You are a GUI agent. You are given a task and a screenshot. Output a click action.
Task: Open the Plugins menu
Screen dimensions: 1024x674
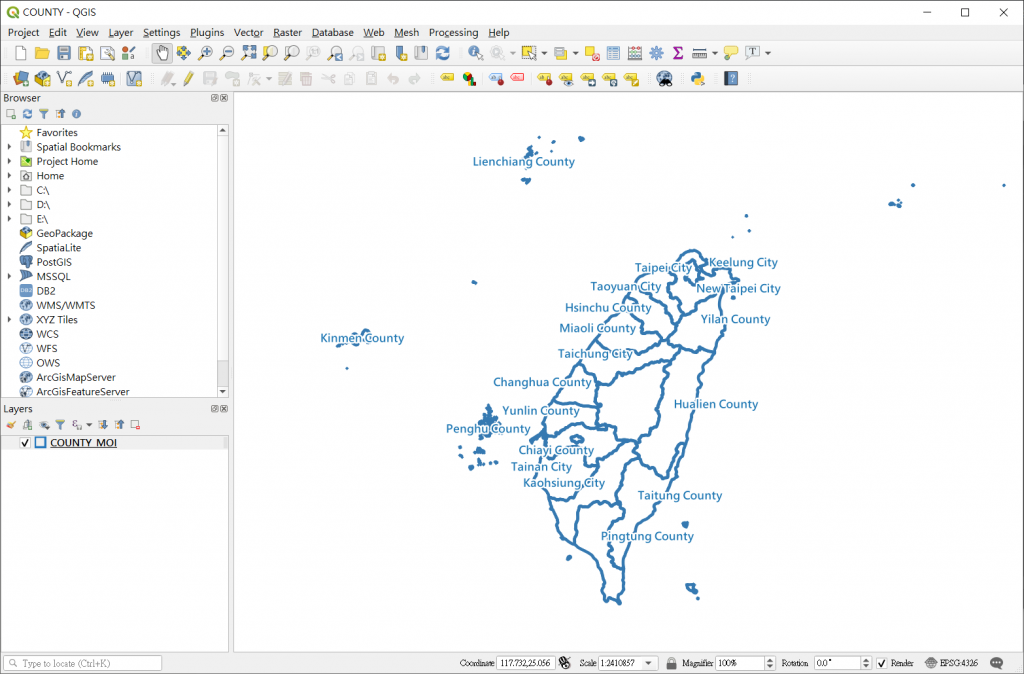[207, 32]
